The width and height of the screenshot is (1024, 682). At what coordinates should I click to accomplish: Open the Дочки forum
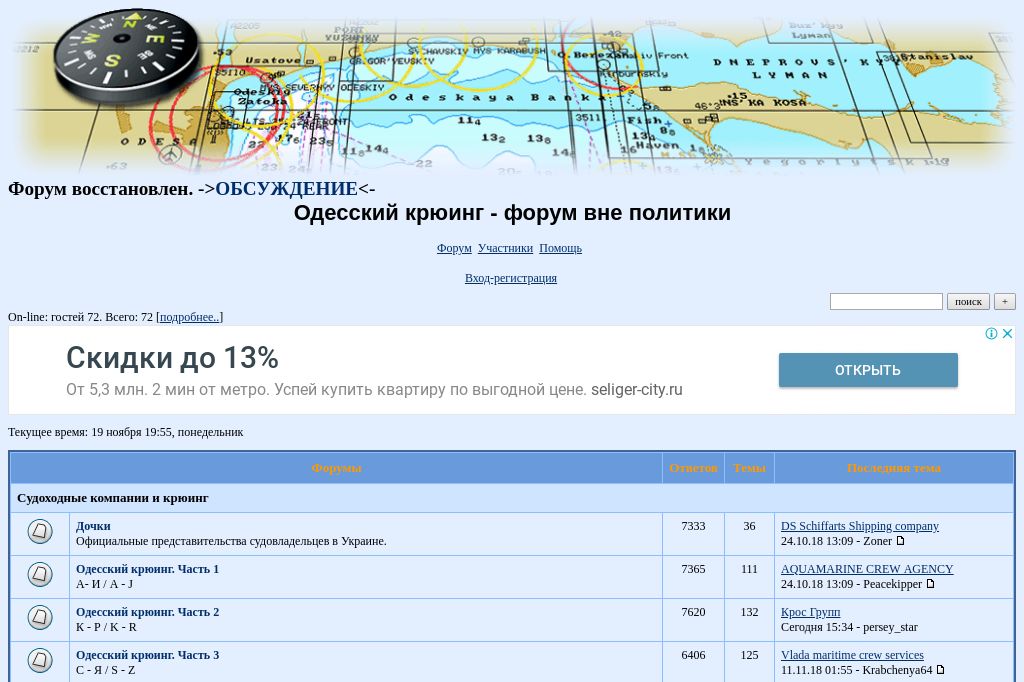(x=93, y=526)
